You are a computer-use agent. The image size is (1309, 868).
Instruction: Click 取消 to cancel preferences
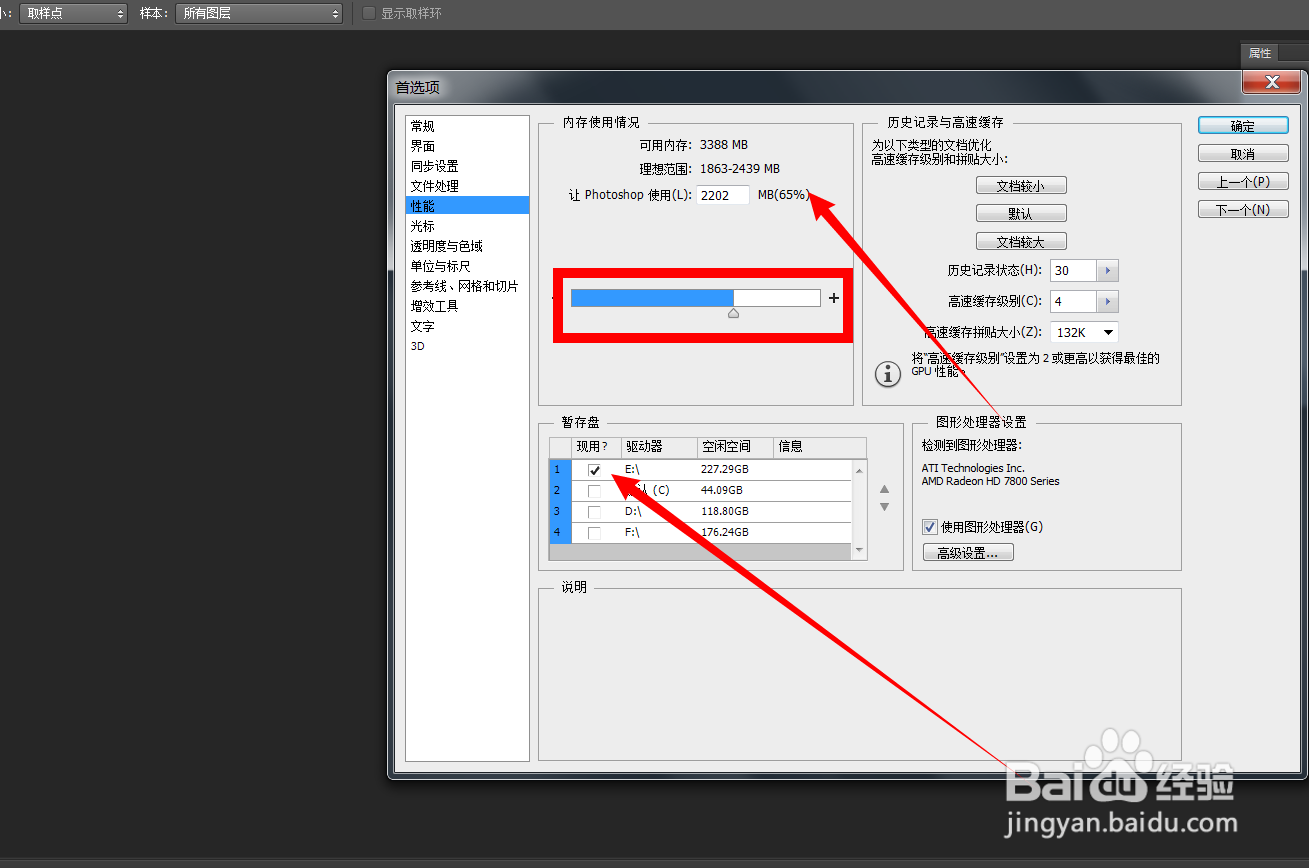(1243, 154)
